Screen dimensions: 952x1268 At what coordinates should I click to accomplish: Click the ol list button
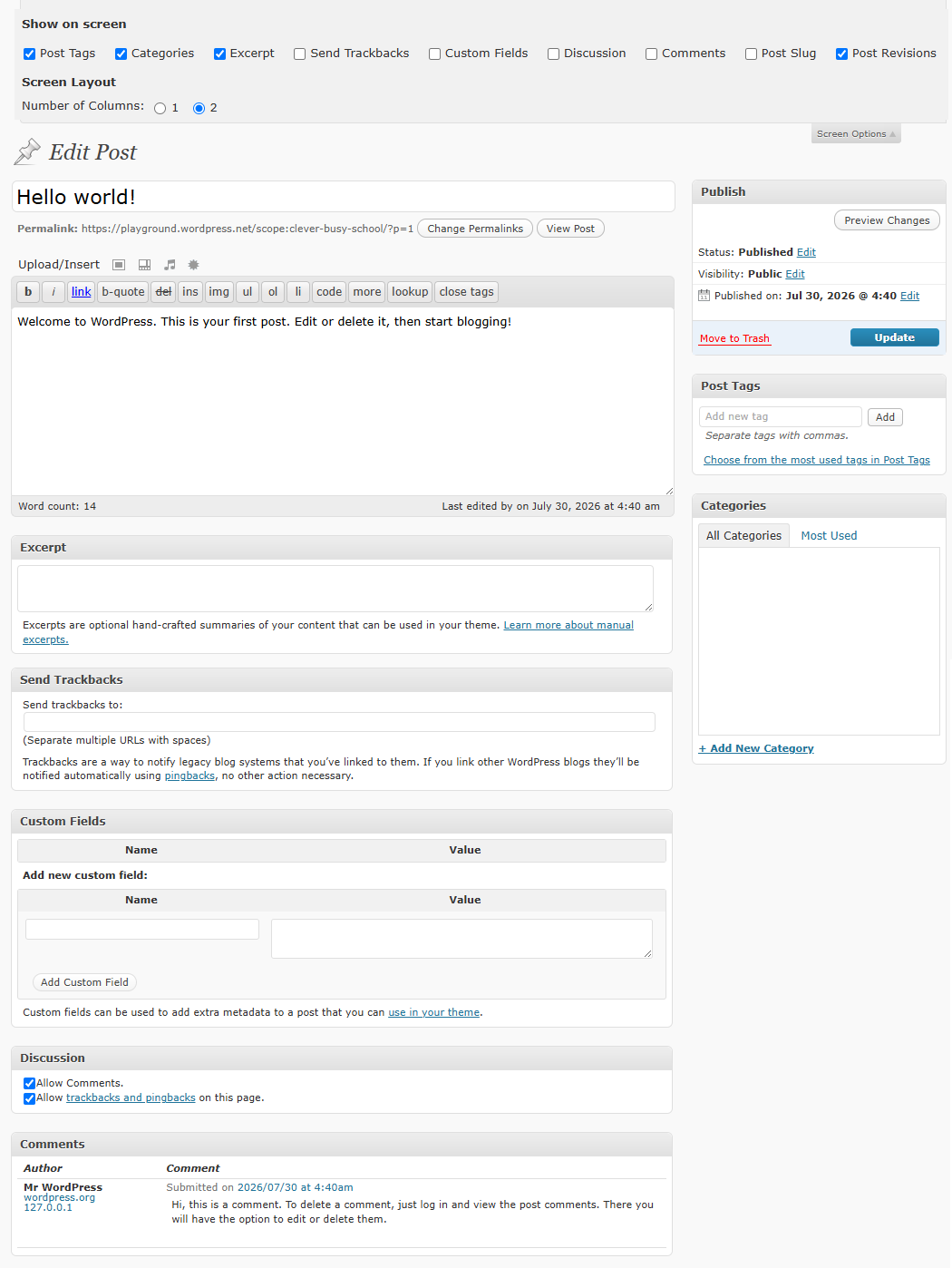[273, 292]
